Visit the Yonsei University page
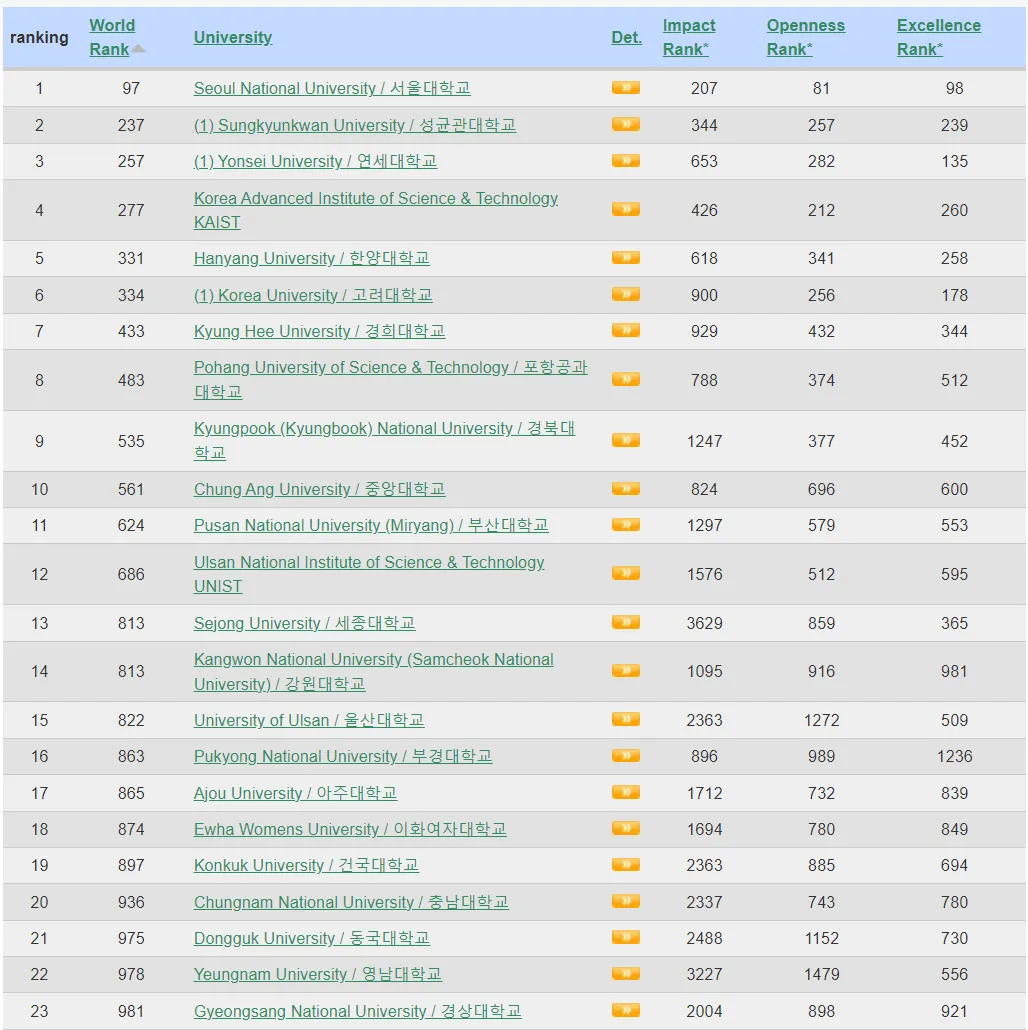This screenshot has width=1028, height=1030. pyautogui.click(x=315, y=162)
